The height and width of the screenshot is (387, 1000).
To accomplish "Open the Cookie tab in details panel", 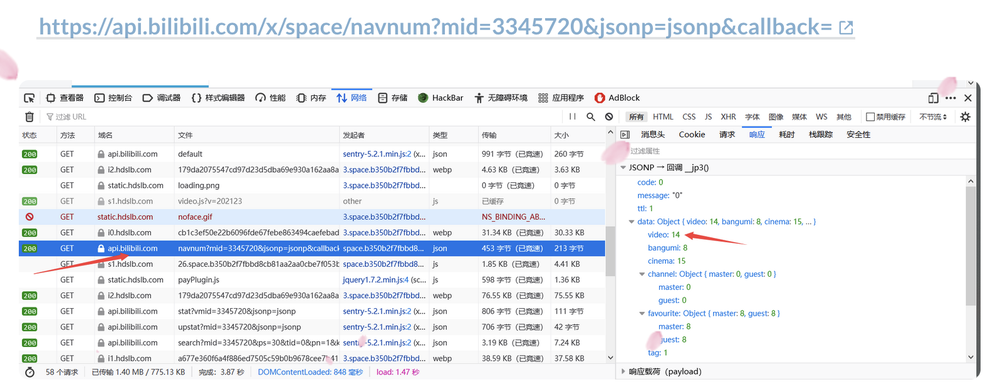I will point(692,135).
